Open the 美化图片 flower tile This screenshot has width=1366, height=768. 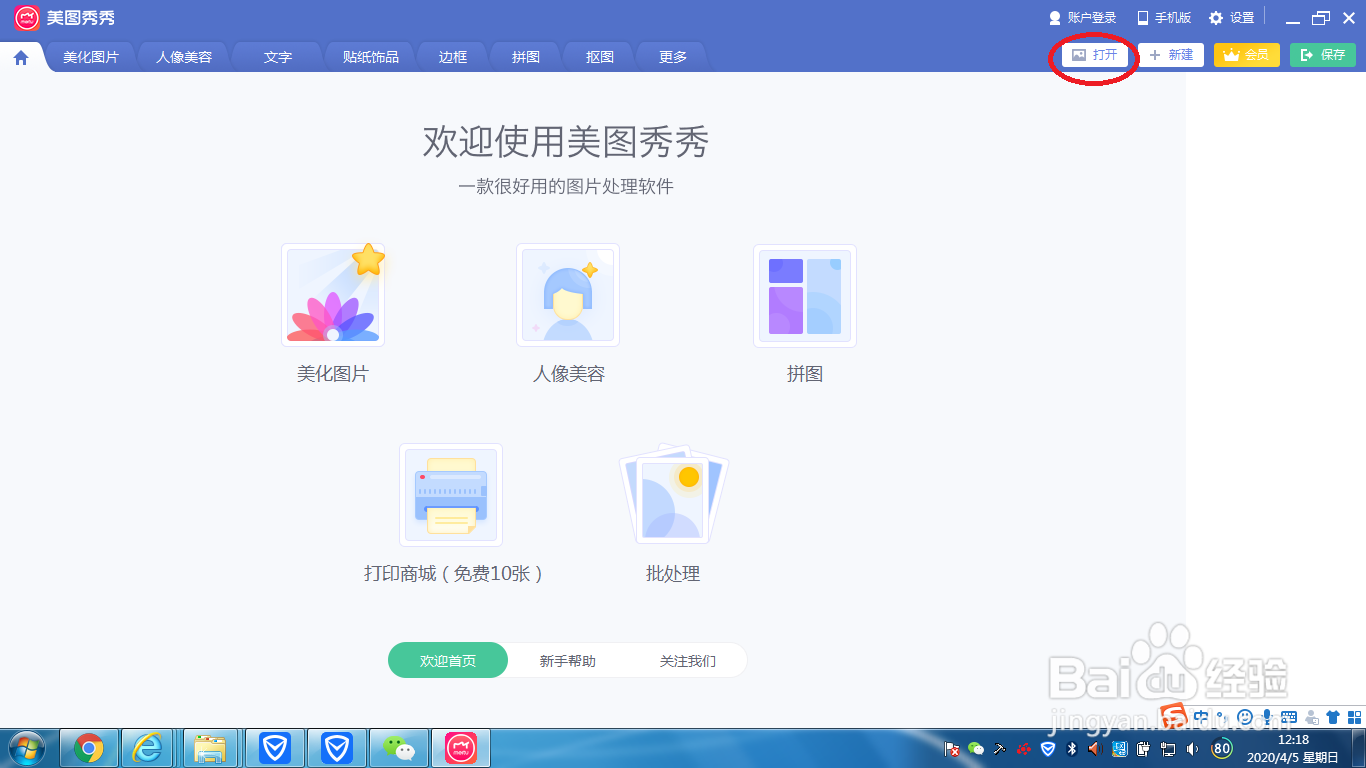333,296
